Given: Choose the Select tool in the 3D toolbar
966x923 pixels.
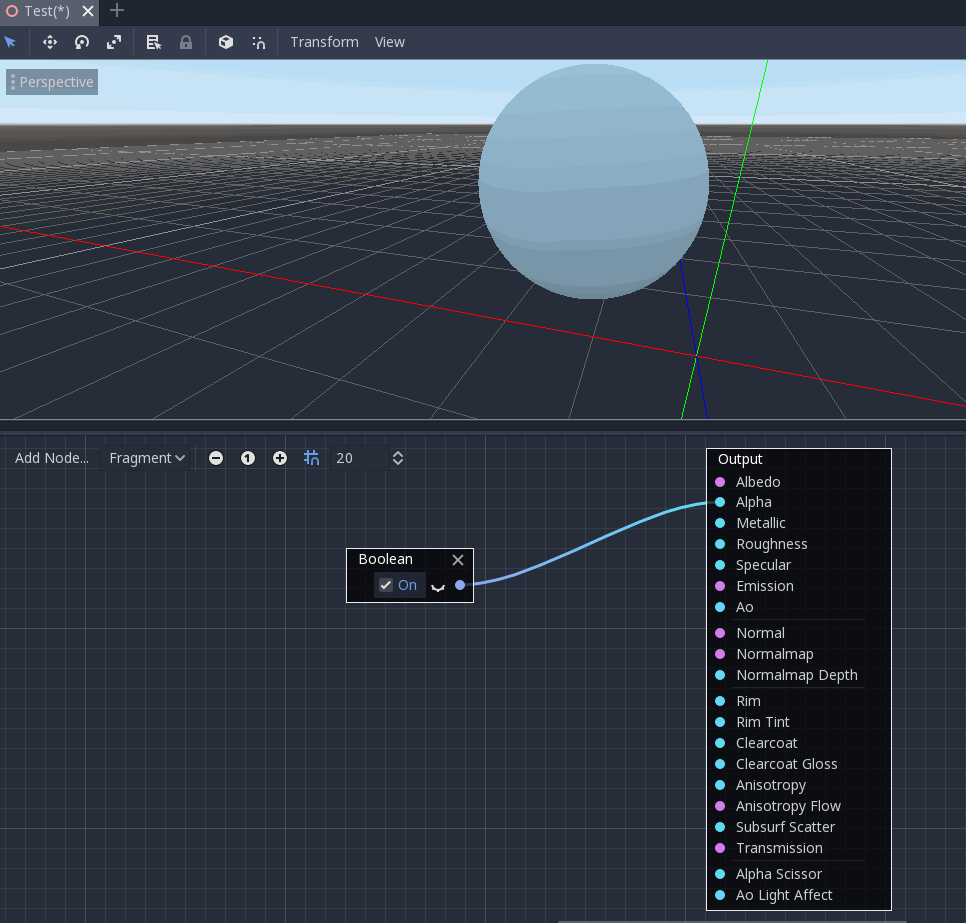Looking at the screenshot, I should pos(12,42).
